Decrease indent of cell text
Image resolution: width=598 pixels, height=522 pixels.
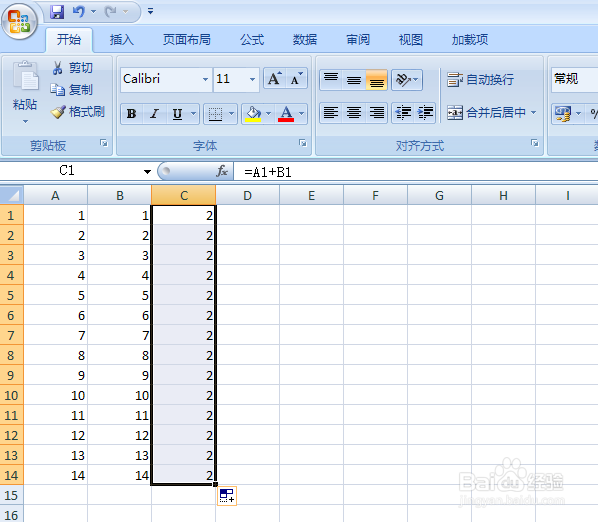(403, 112)
